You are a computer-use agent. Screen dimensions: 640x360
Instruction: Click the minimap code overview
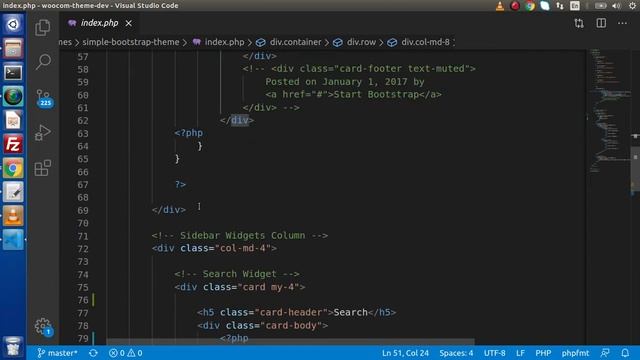pos(610,110)
